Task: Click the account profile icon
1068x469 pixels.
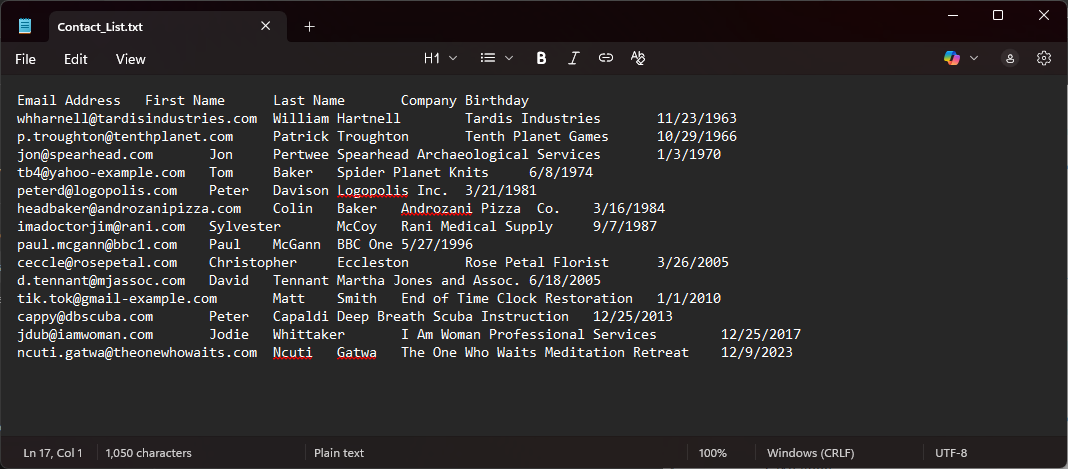Action: (1011, 58)
